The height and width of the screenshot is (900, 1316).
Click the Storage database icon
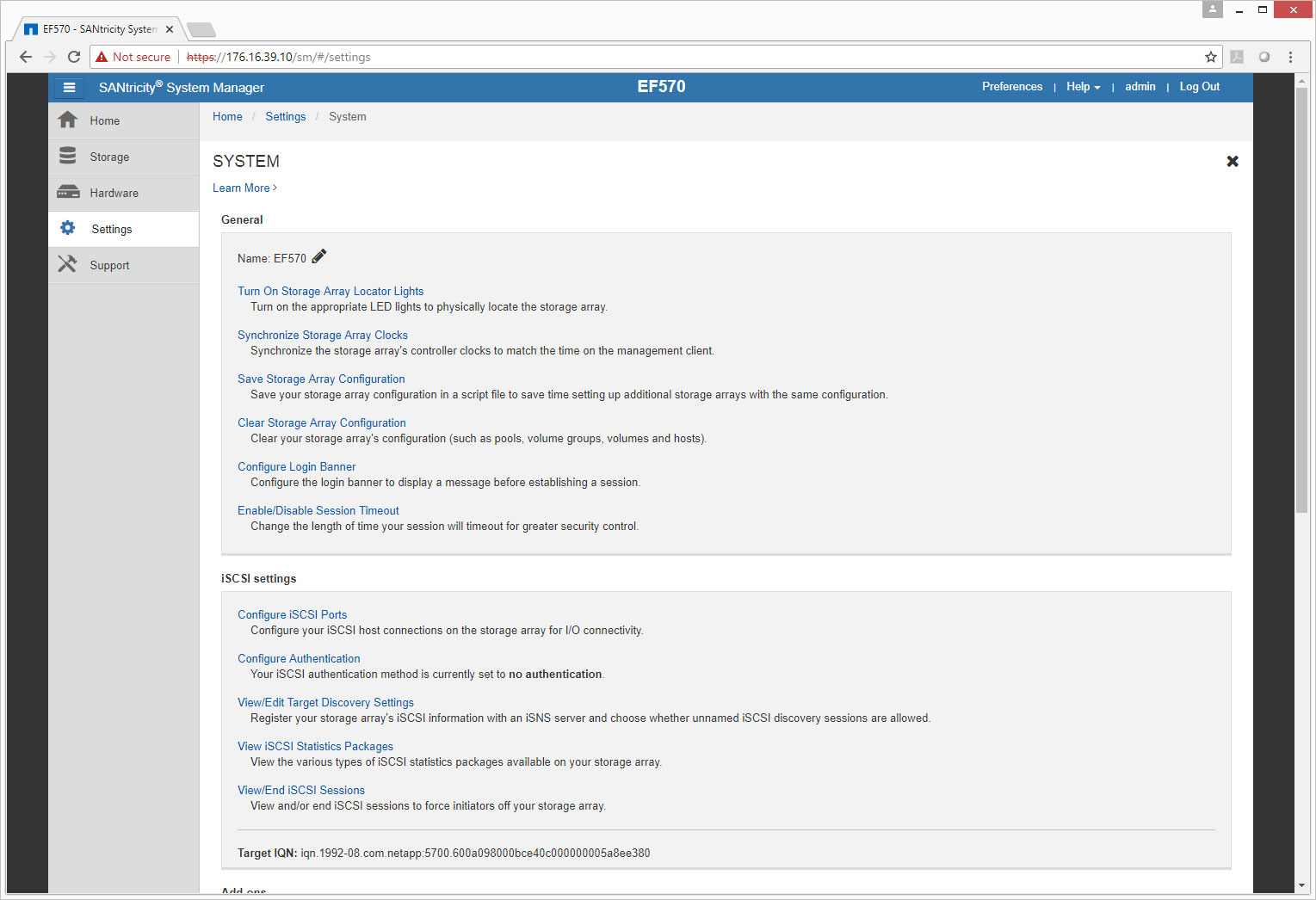[68, 156]
